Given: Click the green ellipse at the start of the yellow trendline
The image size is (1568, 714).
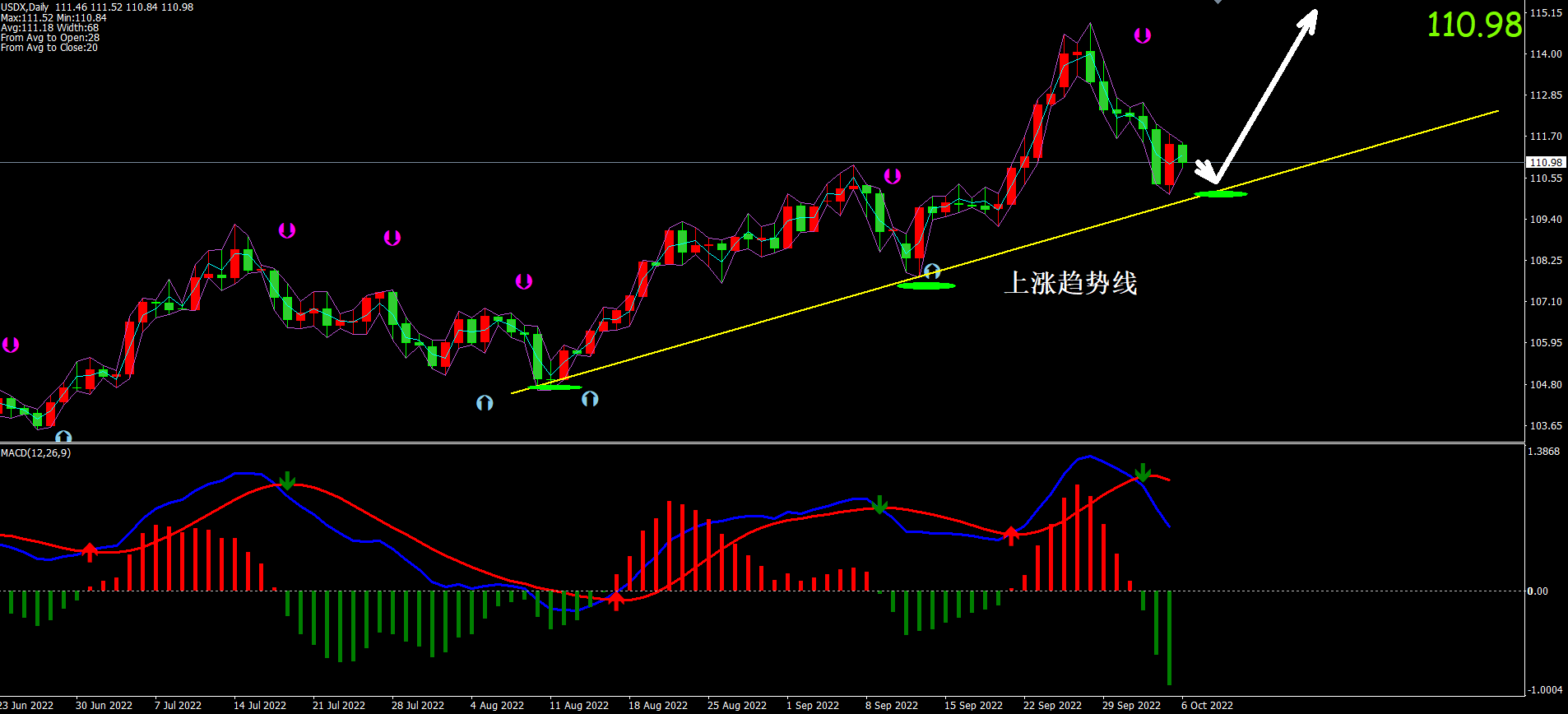Looking at the screenshot, I should coord(555,387).
